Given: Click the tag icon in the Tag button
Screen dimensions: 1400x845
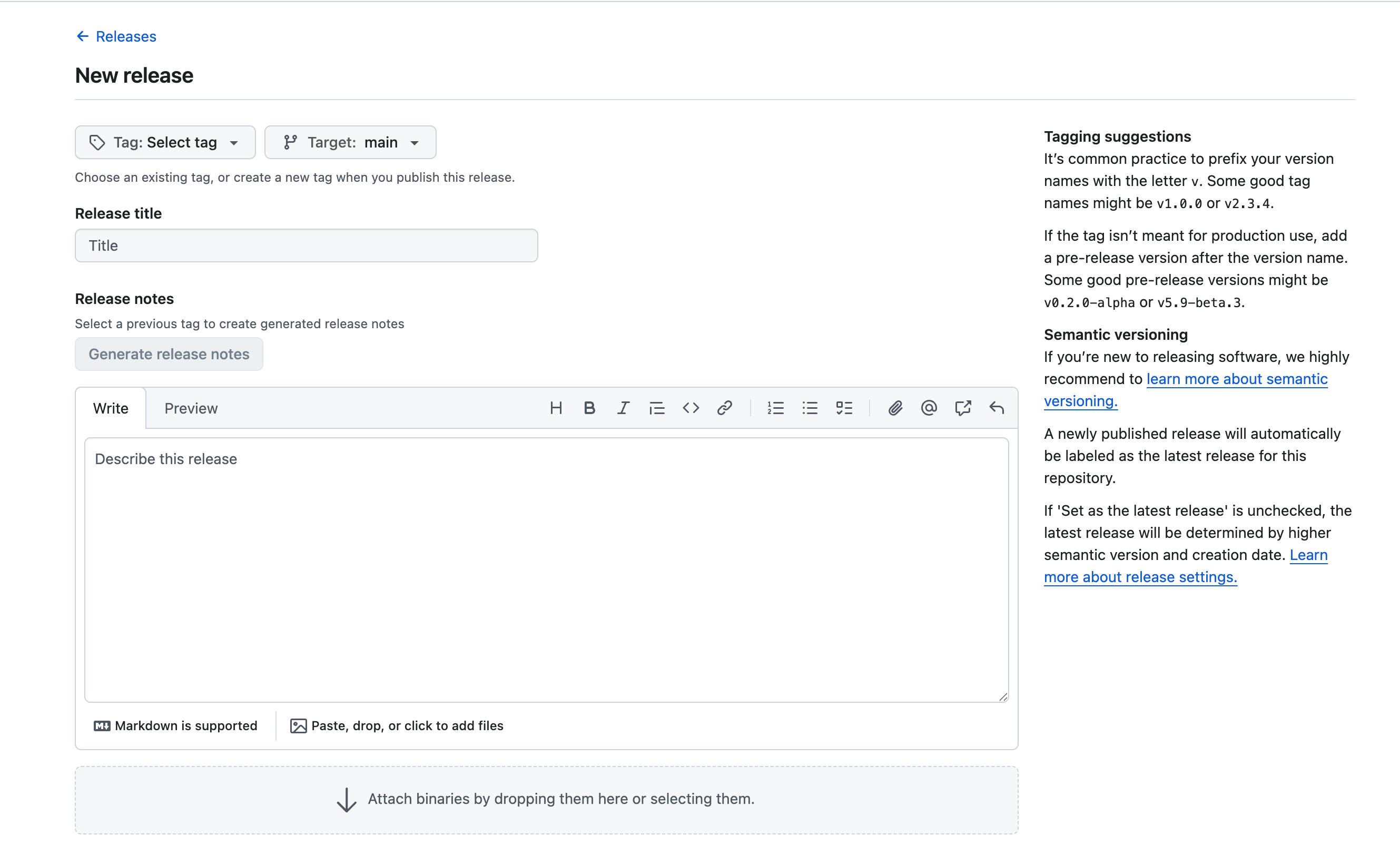Looking at the screenshot, I should [97, 142].
